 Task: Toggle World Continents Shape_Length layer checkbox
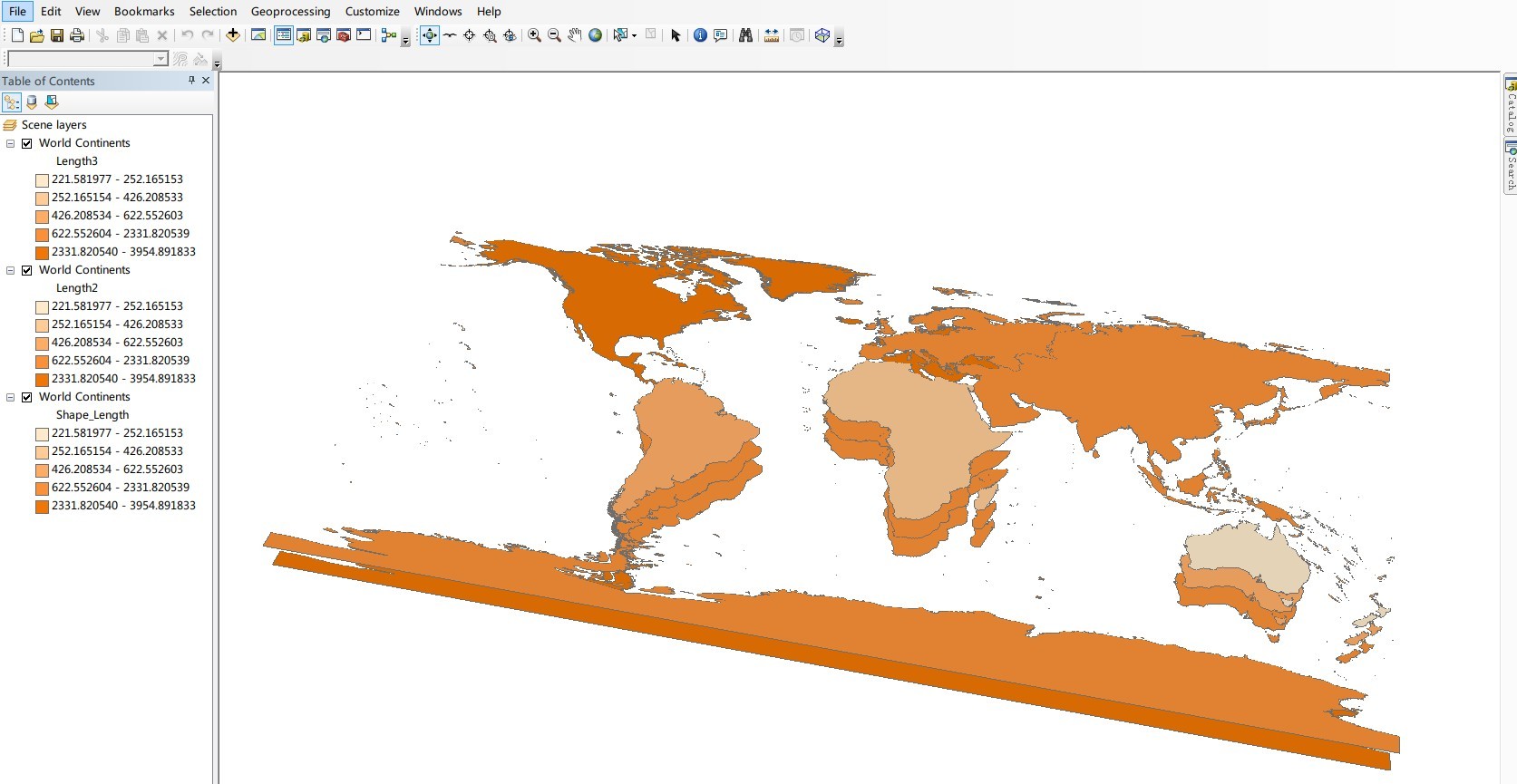[27, 397]
